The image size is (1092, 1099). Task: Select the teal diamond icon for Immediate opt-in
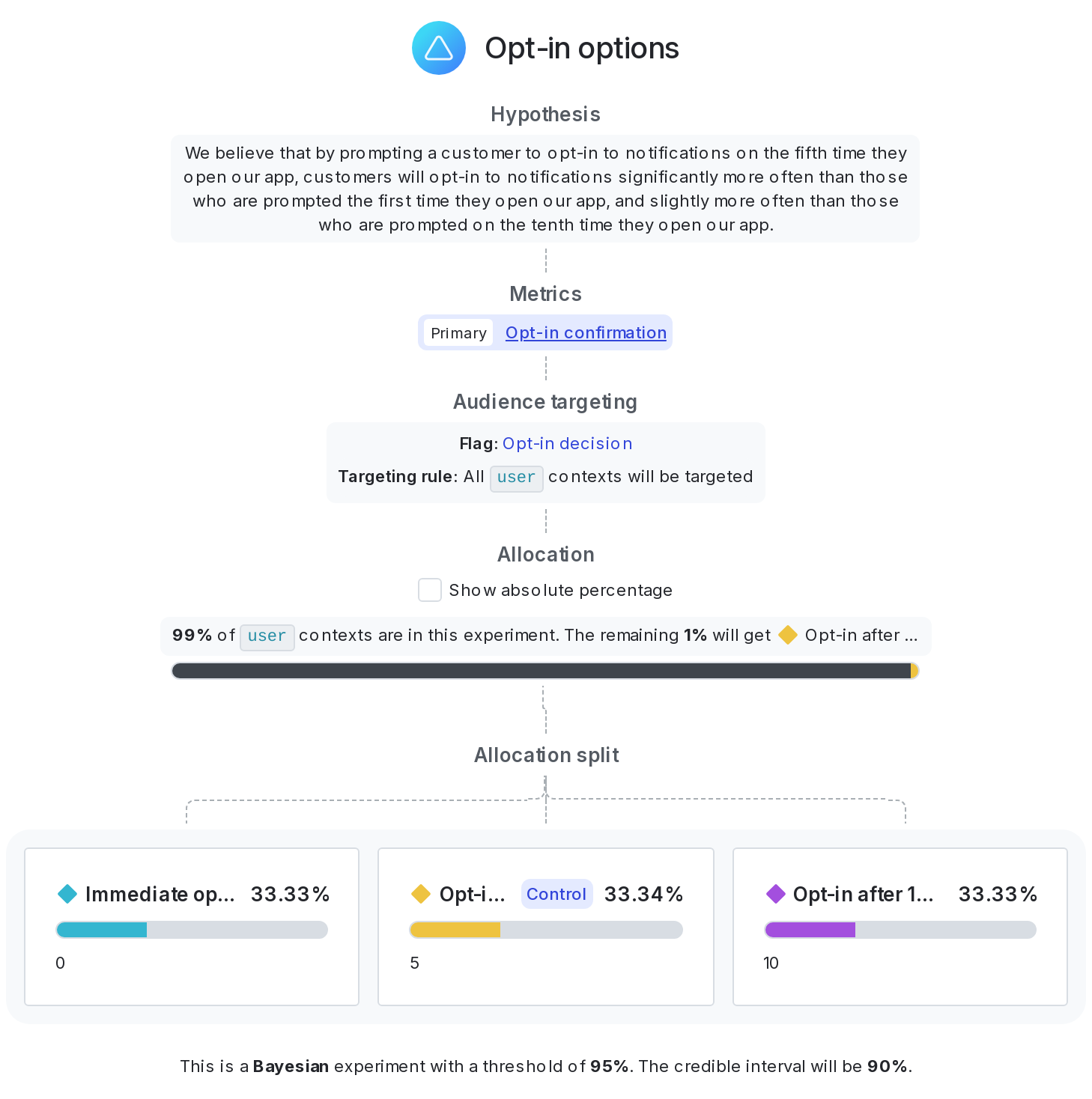tap(67, 893)
